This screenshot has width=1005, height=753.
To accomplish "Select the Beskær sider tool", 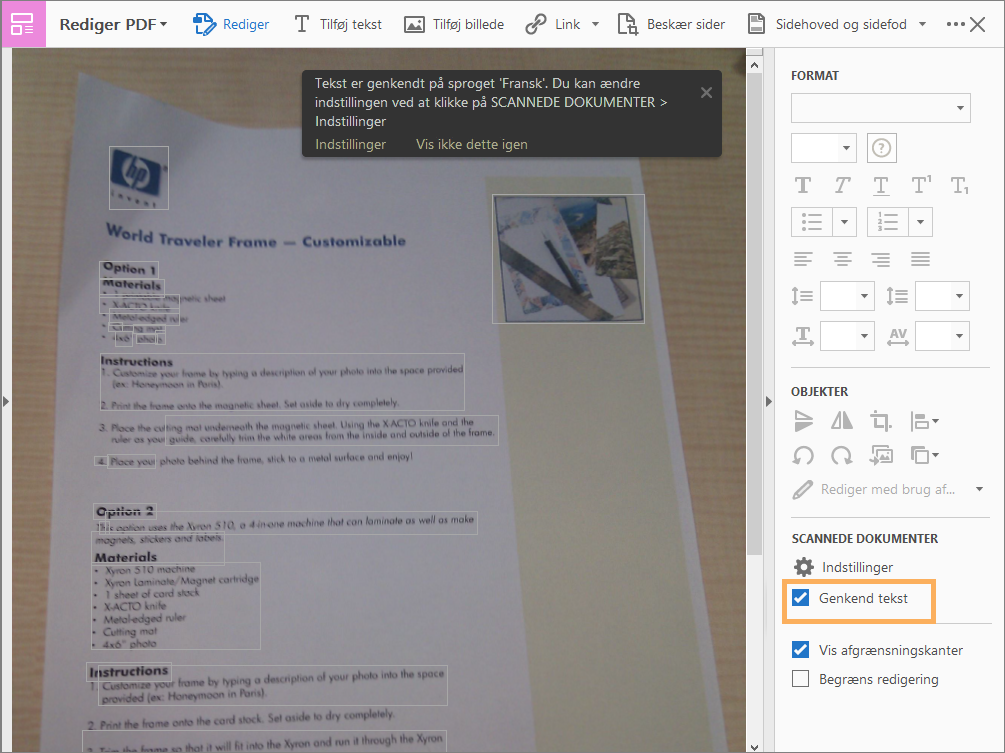I will point(671,24).
